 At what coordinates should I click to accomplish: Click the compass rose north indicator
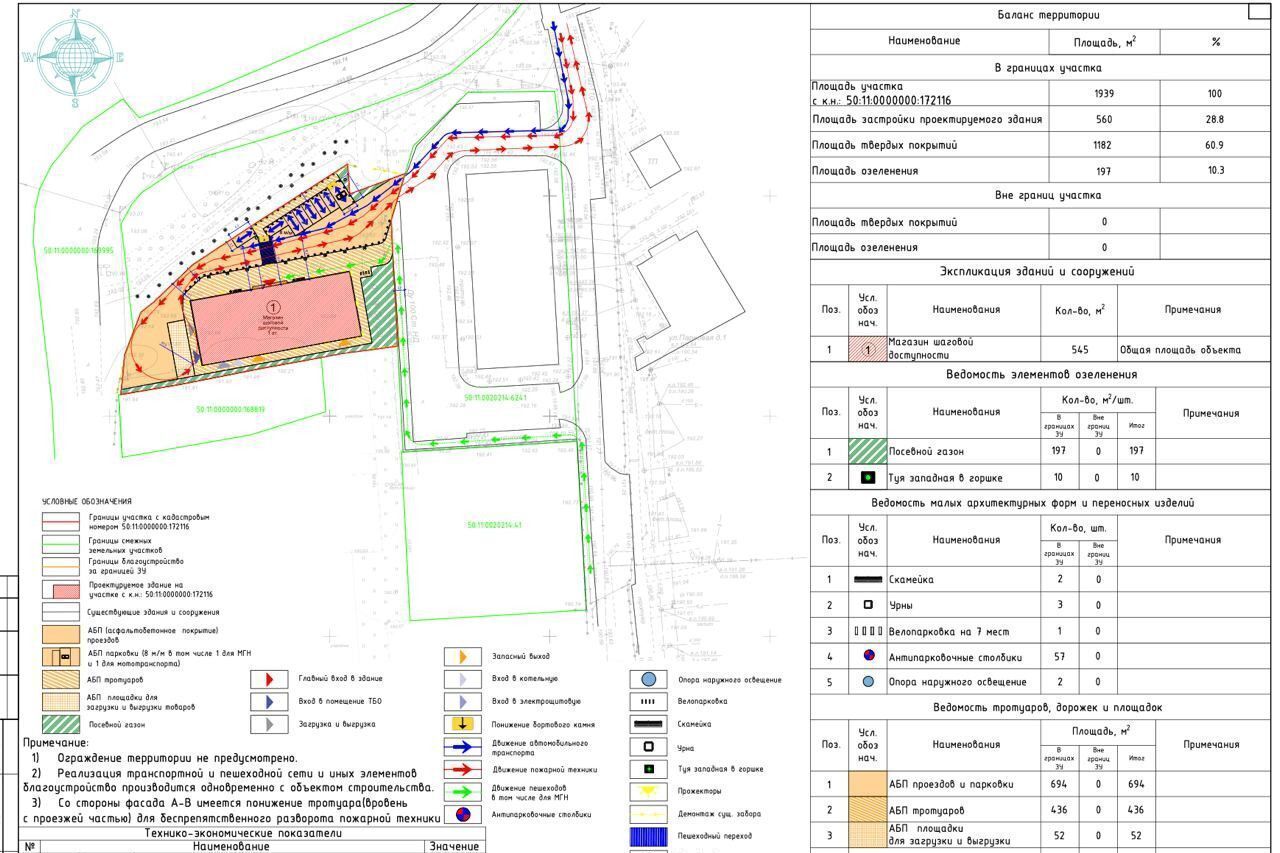(x=76, y=15)
